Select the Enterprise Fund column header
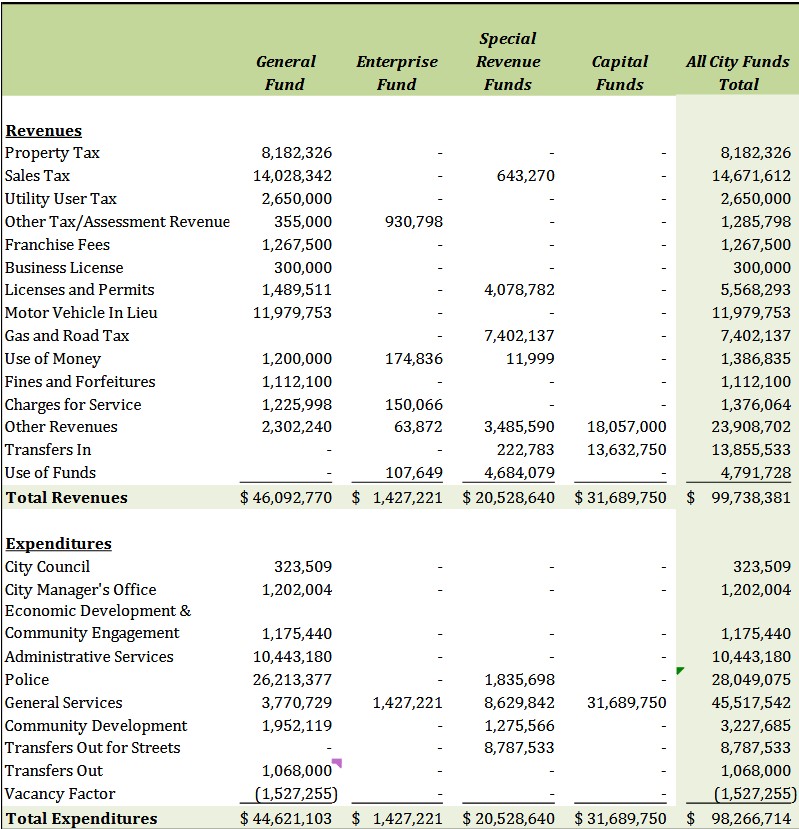Viewport: 799px width, 829px height. coord(396,73)
